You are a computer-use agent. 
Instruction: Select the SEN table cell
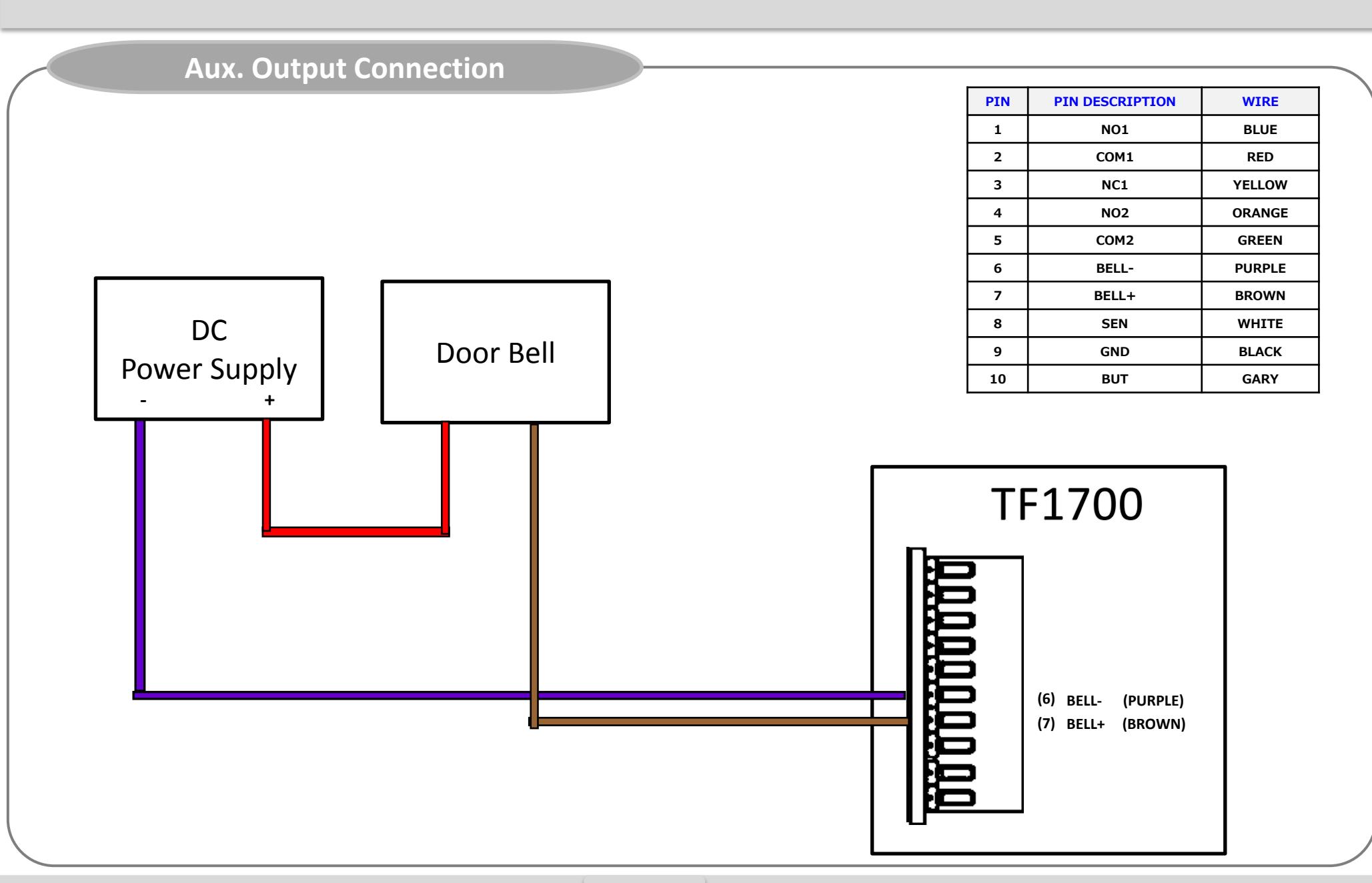click(1115, 323)
